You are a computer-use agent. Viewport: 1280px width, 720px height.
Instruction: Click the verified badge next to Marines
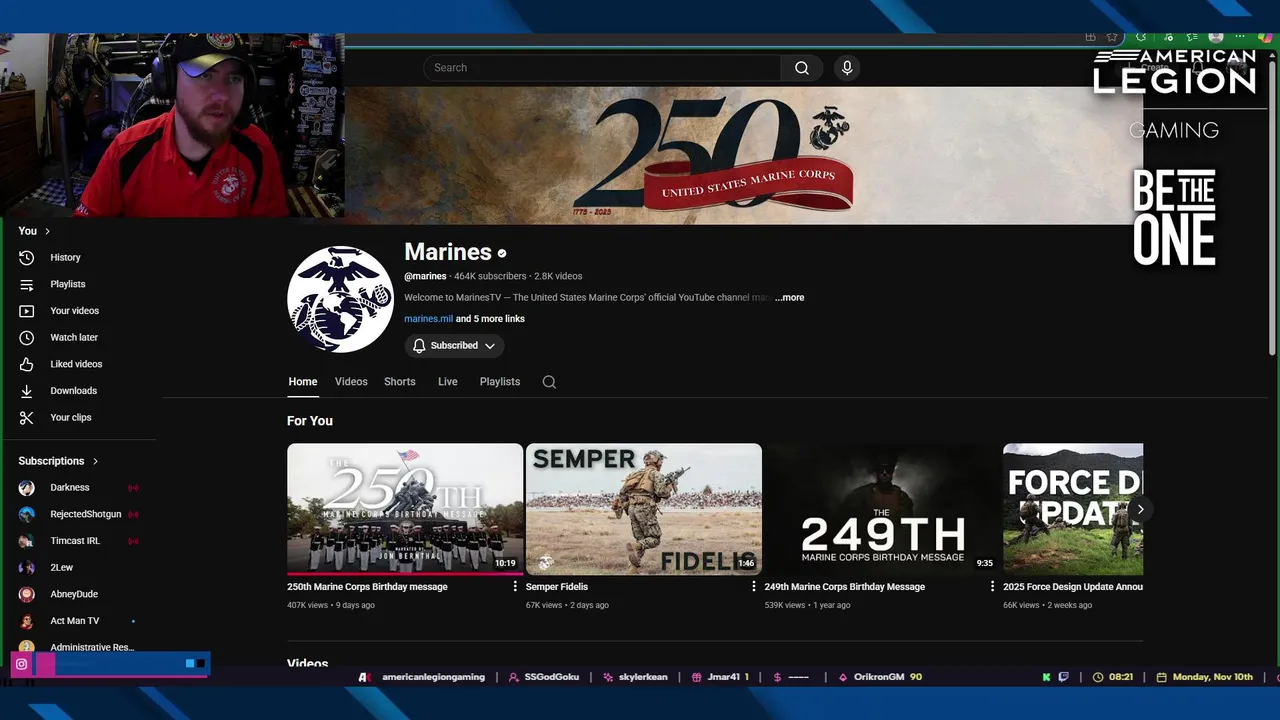click(x=502, y=254)
